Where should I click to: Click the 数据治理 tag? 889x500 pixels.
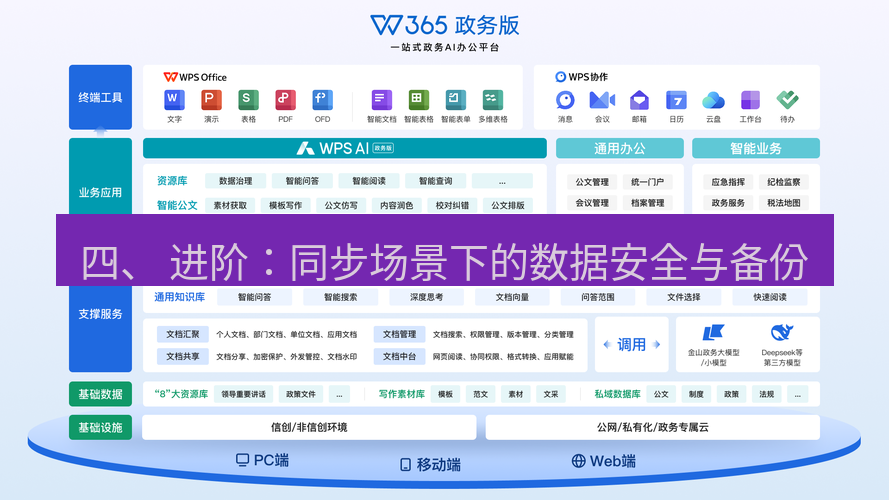point(235,181)
